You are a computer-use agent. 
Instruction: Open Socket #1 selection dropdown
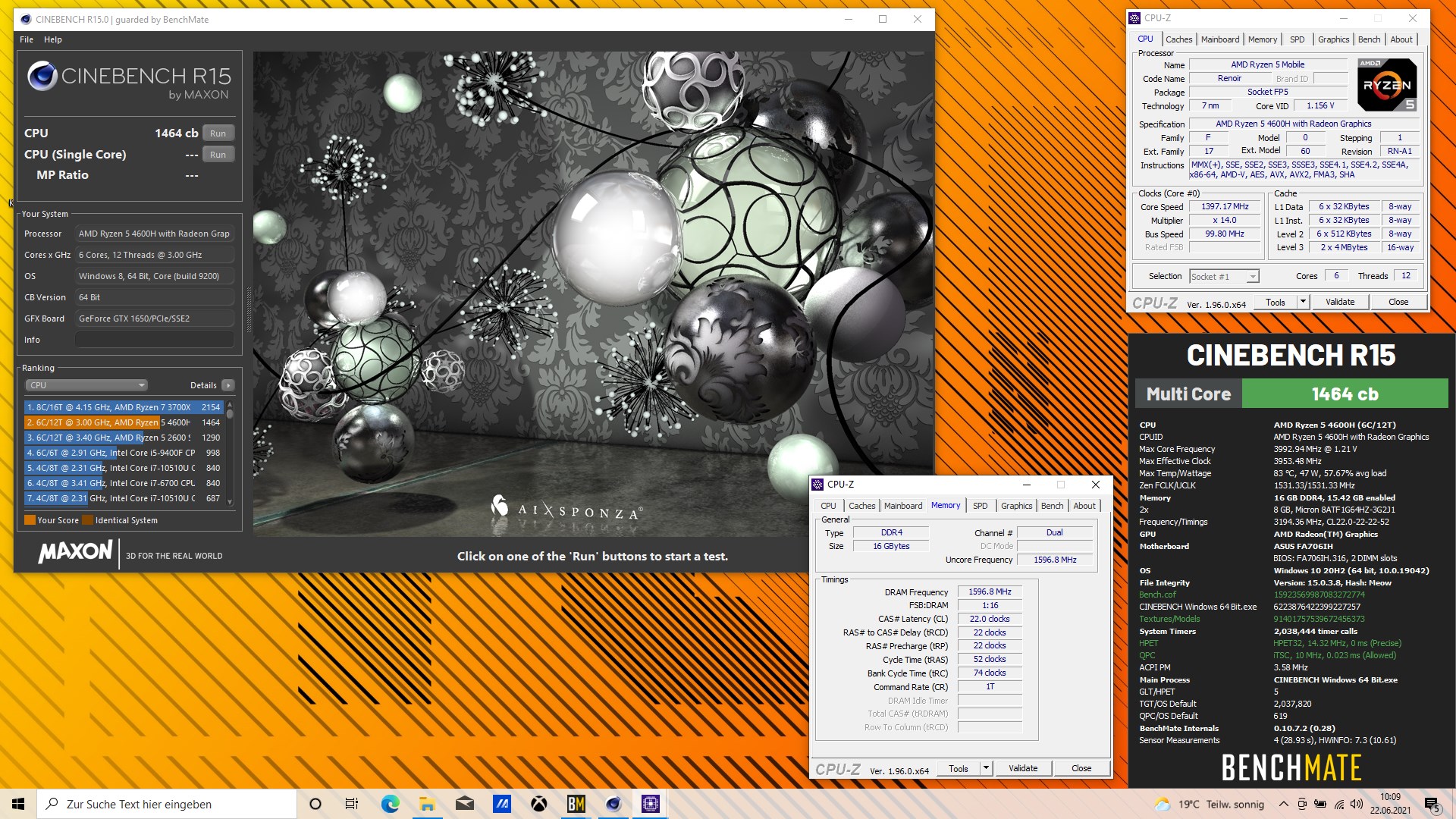click(1224, 277)
